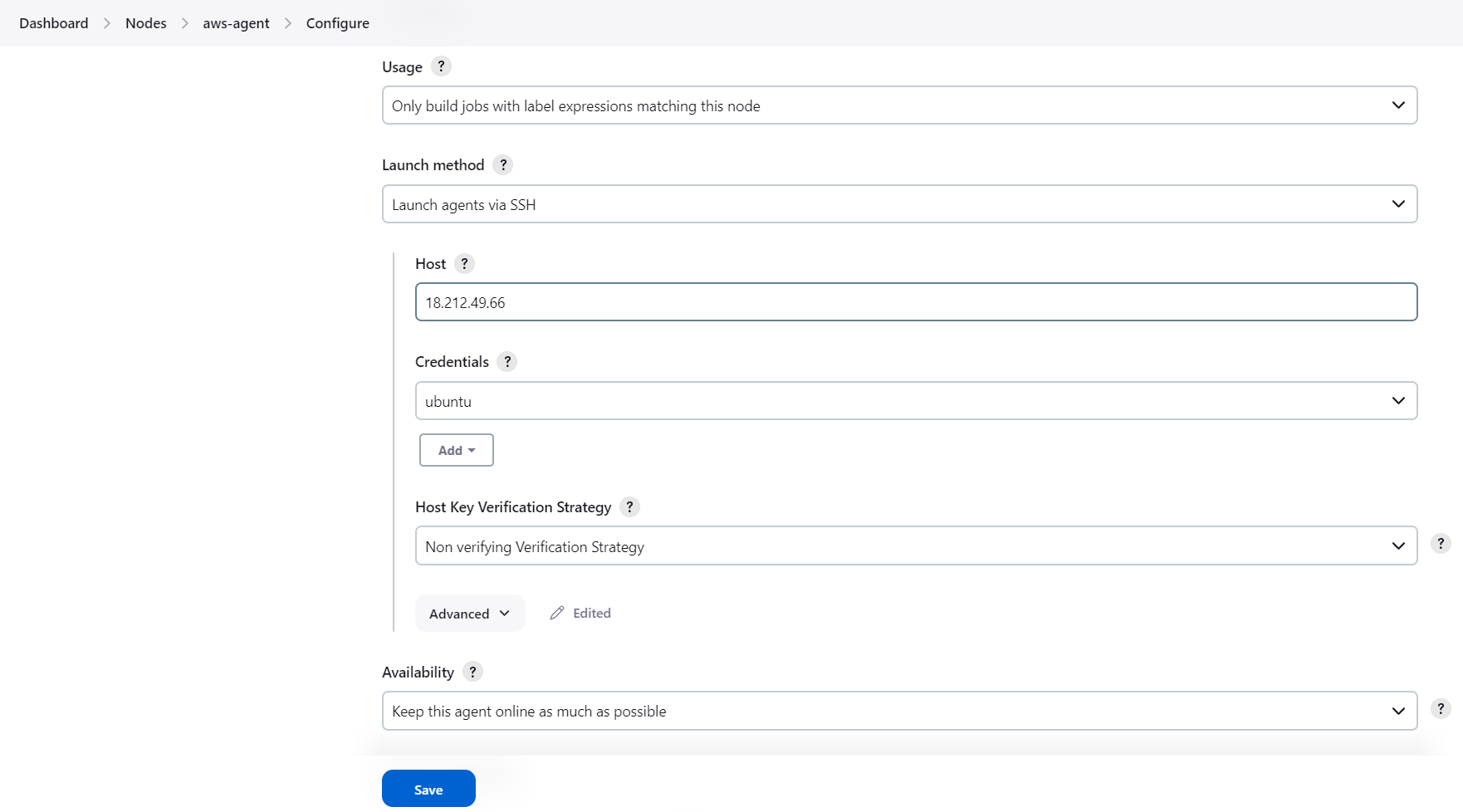Open Host Key Verification Strategy help icon
Image resolution: width=1463 pixels, height=812 pixels.
pos(629,506)
